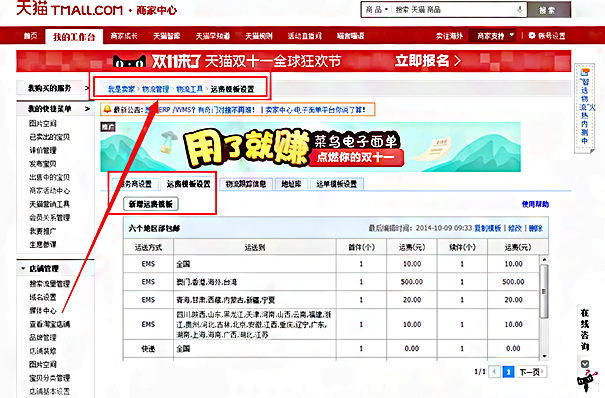
Task: Open 发布宝贝 in the sidebar
Action: pyautogui.click(x=43, y=164)
